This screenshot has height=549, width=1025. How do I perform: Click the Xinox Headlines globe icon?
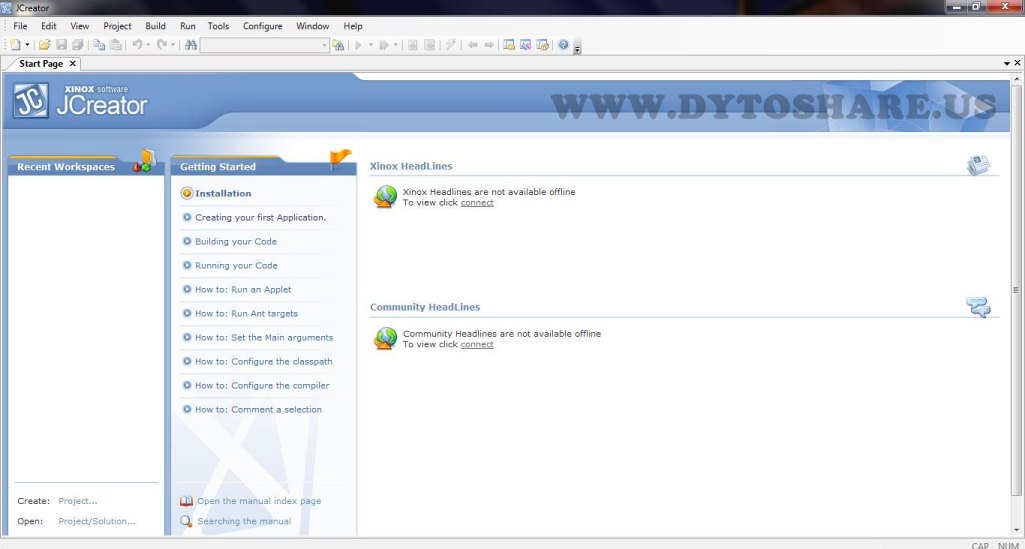click(x=386, y=196)
